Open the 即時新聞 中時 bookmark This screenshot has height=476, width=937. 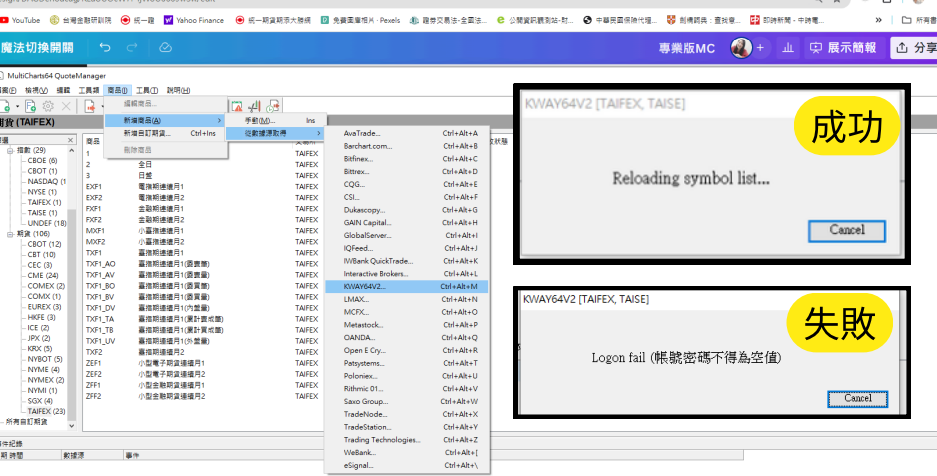click(x=787, y=20)
